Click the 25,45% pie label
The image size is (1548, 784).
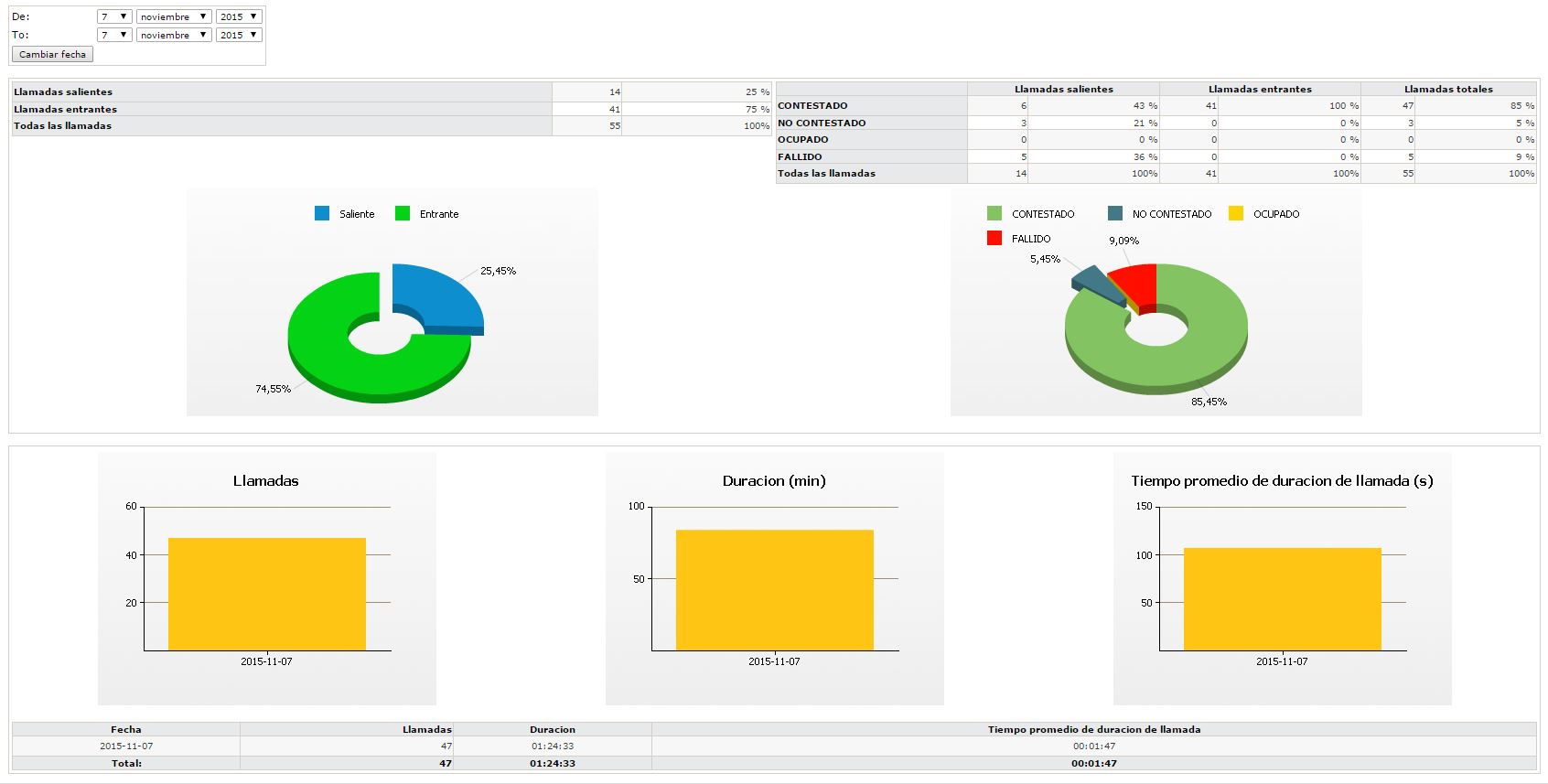coord(498,271)
